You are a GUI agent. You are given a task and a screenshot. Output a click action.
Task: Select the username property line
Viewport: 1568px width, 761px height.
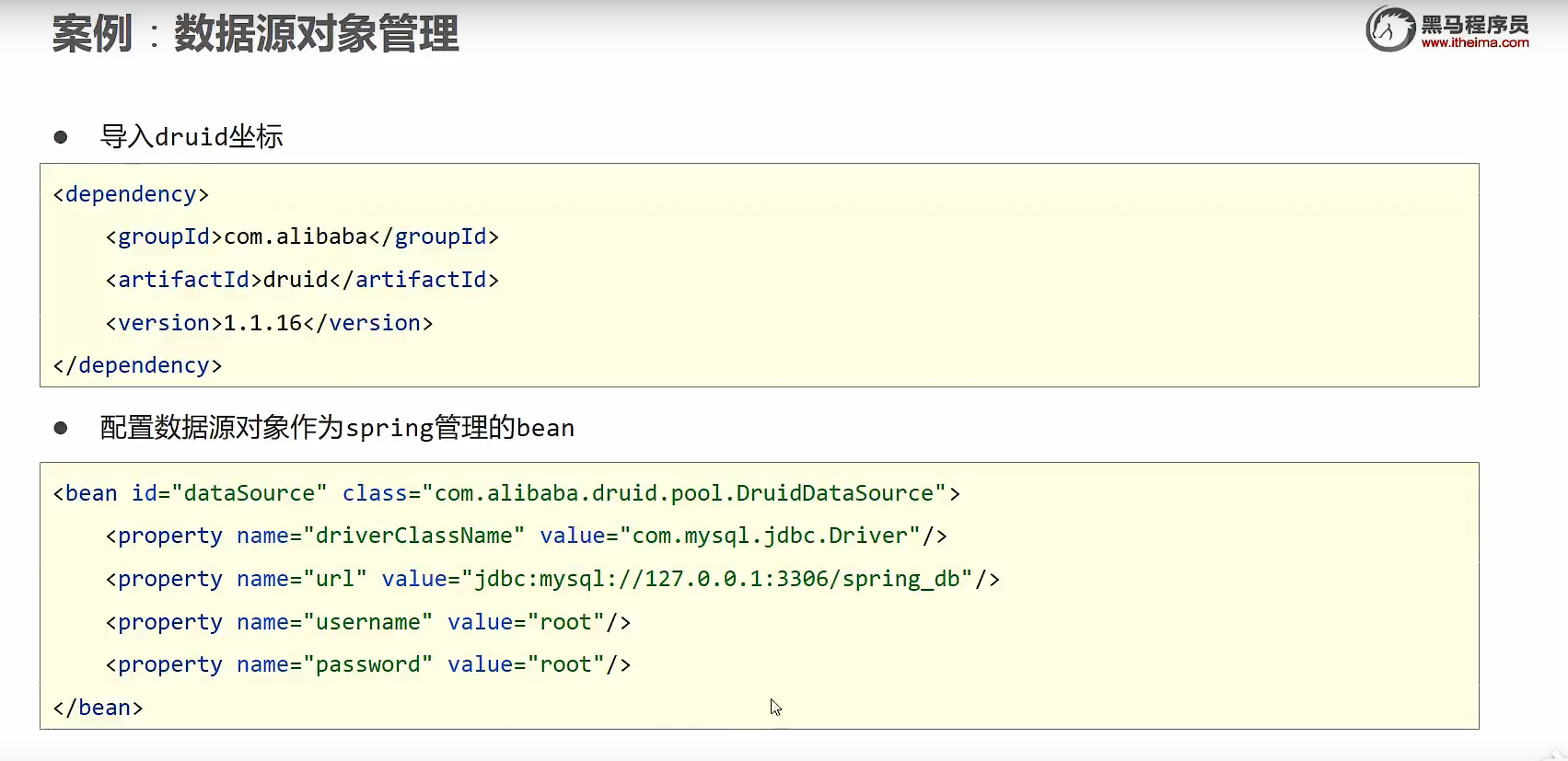point(368,622)
